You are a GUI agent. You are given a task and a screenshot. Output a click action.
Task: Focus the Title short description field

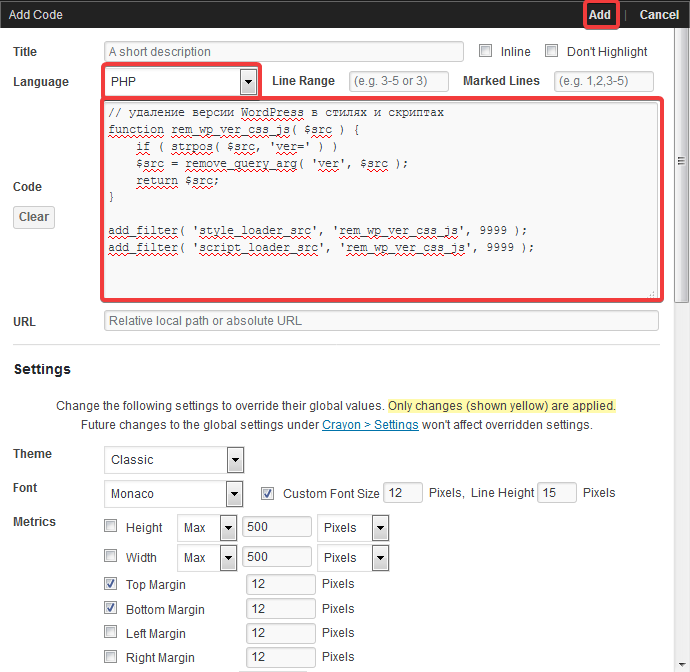point(284,51)
